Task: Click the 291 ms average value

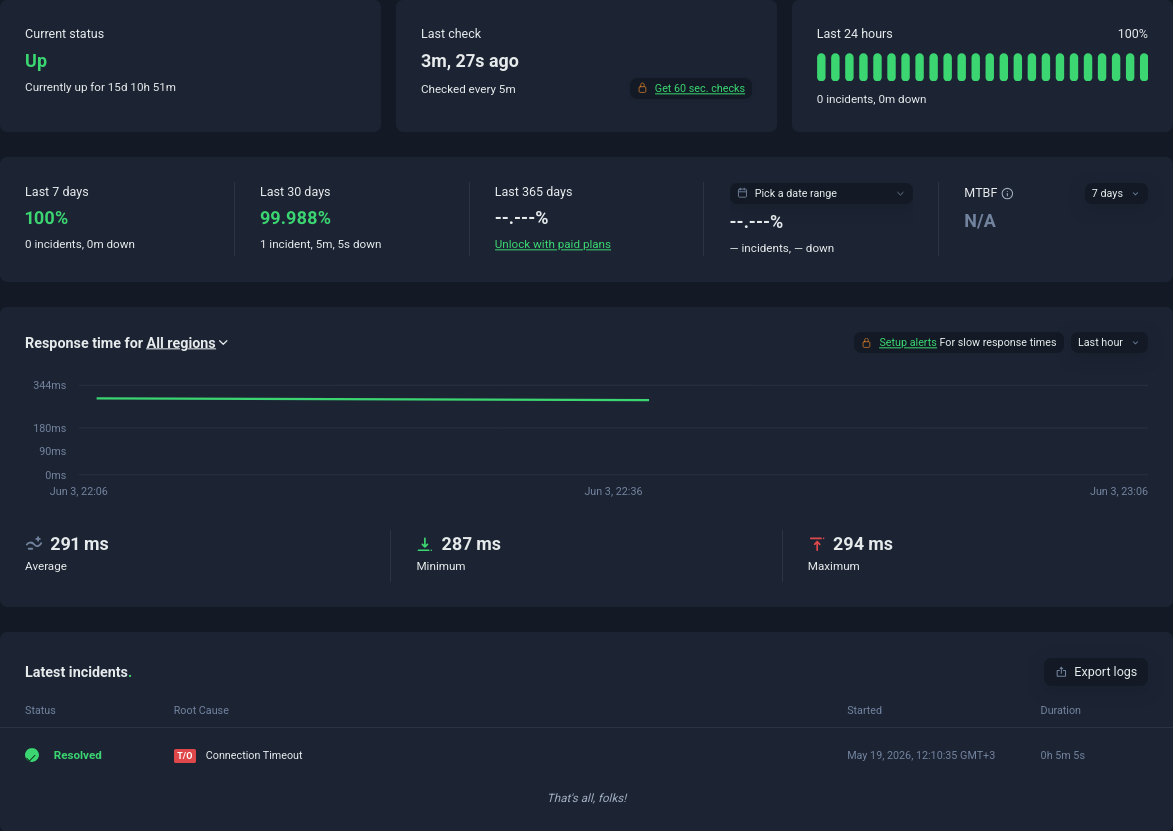Action: click(x=79, y=544)
